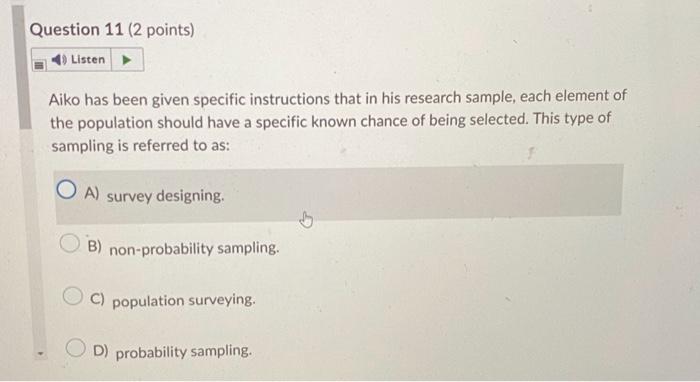Click the "probability sampling." answer text
The height and width of the screenshot is (382, 700).
(x=183, y=352)
